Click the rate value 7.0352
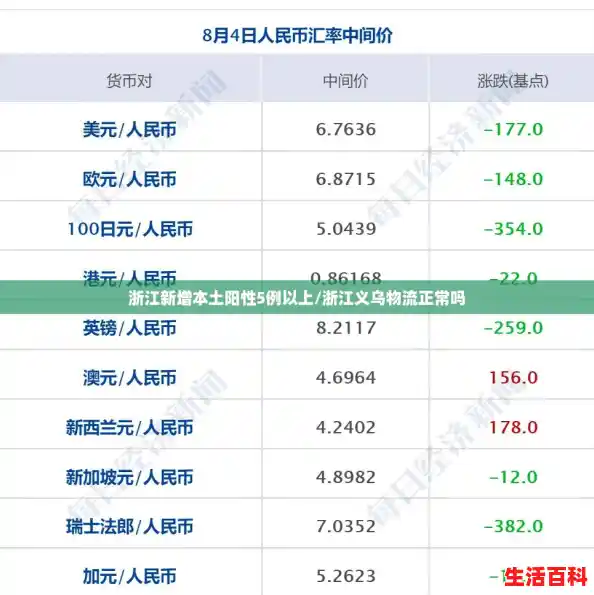This screenshot has width=594, height=595. [x=346, y=526]
